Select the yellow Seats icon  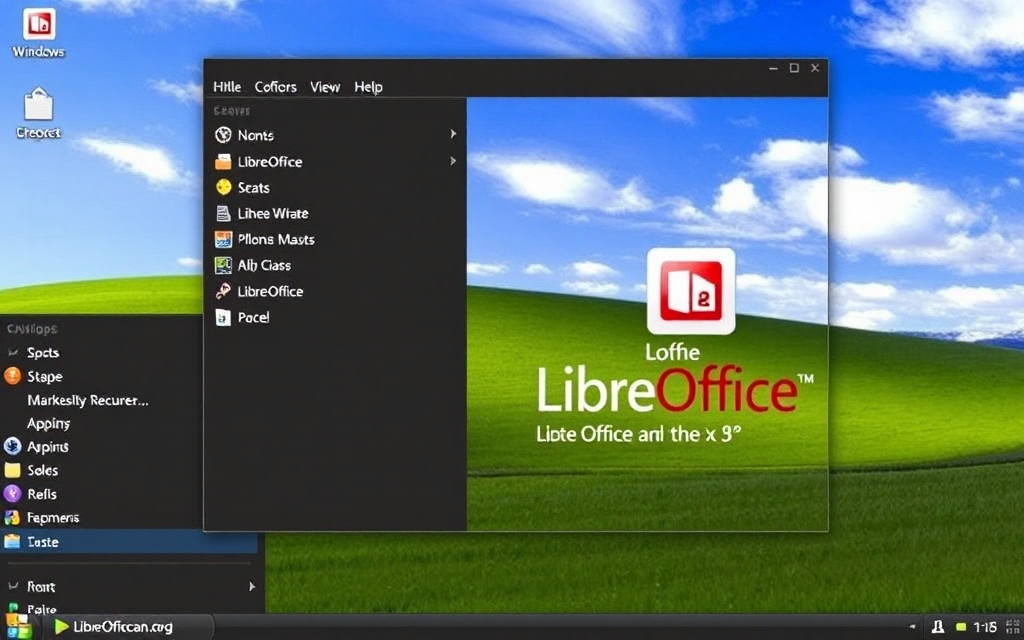(223, 187)
